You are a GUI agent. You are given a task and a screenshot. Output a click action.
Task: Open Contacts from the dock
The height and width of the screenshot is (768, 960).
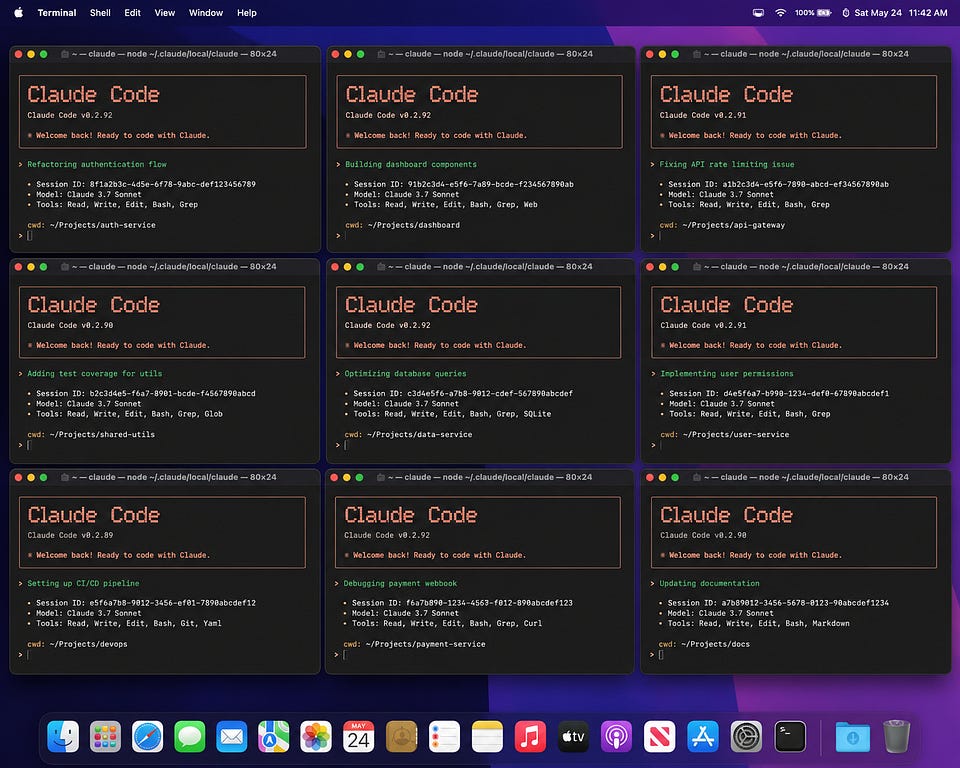(x=401, y=736)
